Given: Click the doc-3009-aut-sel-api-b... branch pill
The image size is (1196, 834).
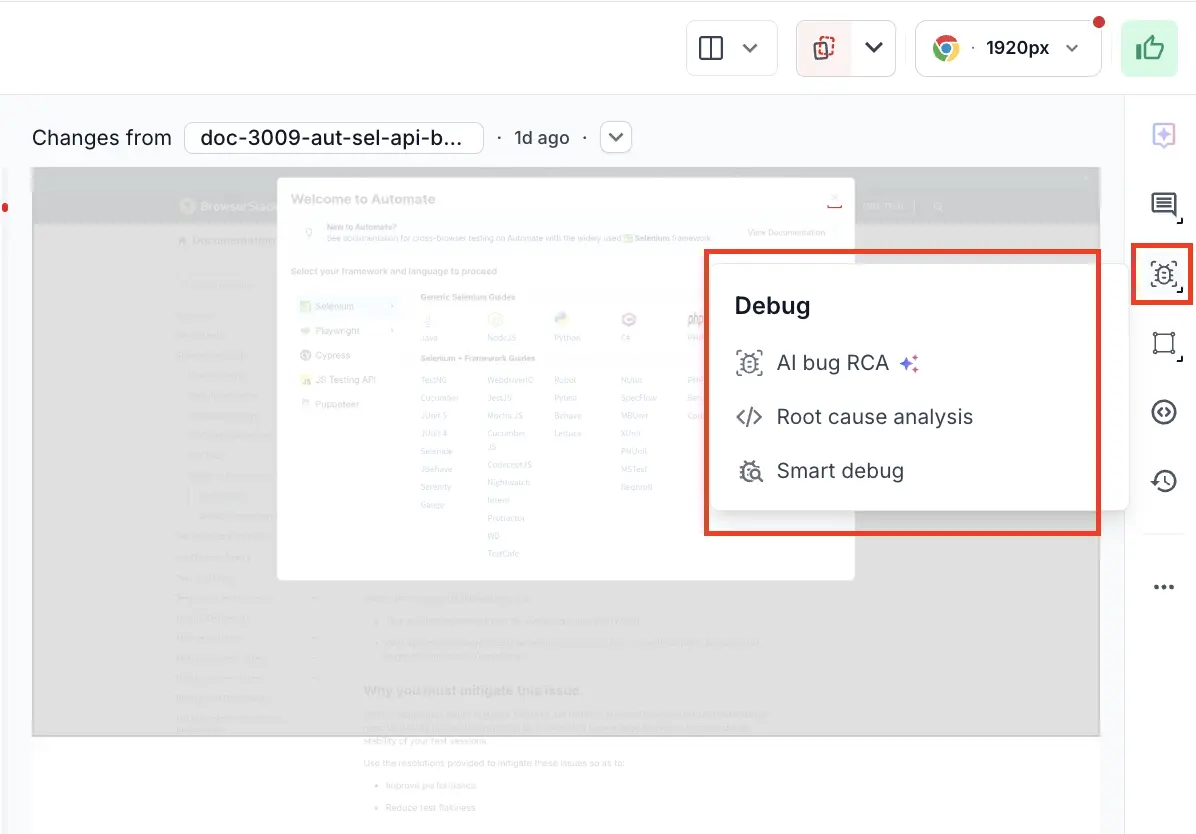Looking at the screenshot, I should (x=334, y=137).
